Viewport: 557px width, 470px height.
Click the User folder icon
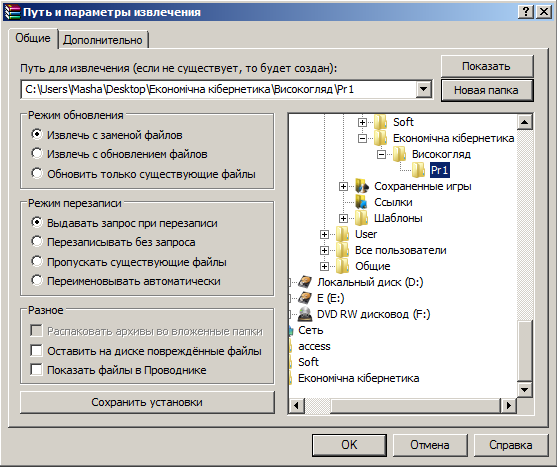(x=342, y=234)
